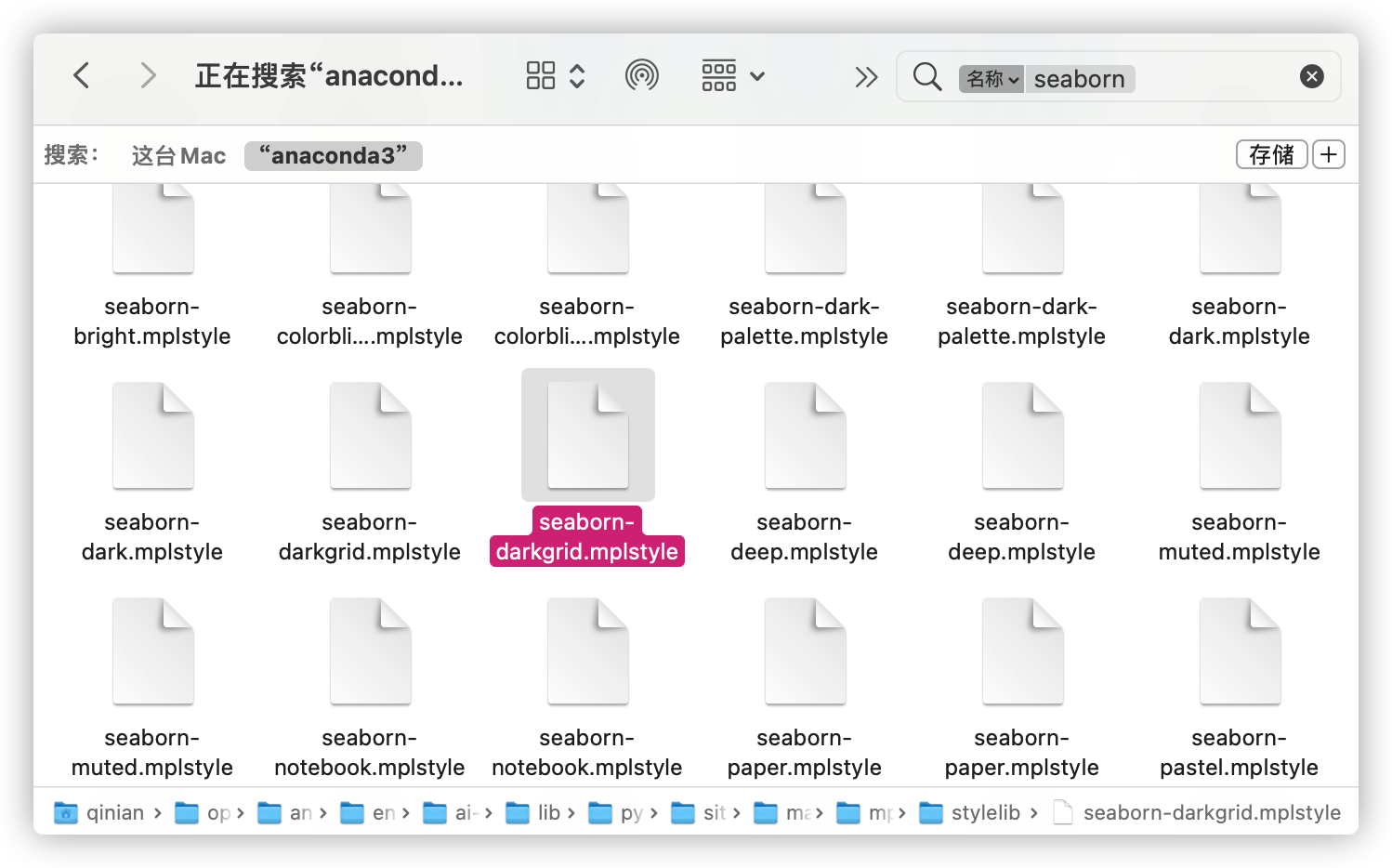Viewport: 1392px width, 868px height.
Task: Open the mp folder in path bar
Action: (864, 812)
